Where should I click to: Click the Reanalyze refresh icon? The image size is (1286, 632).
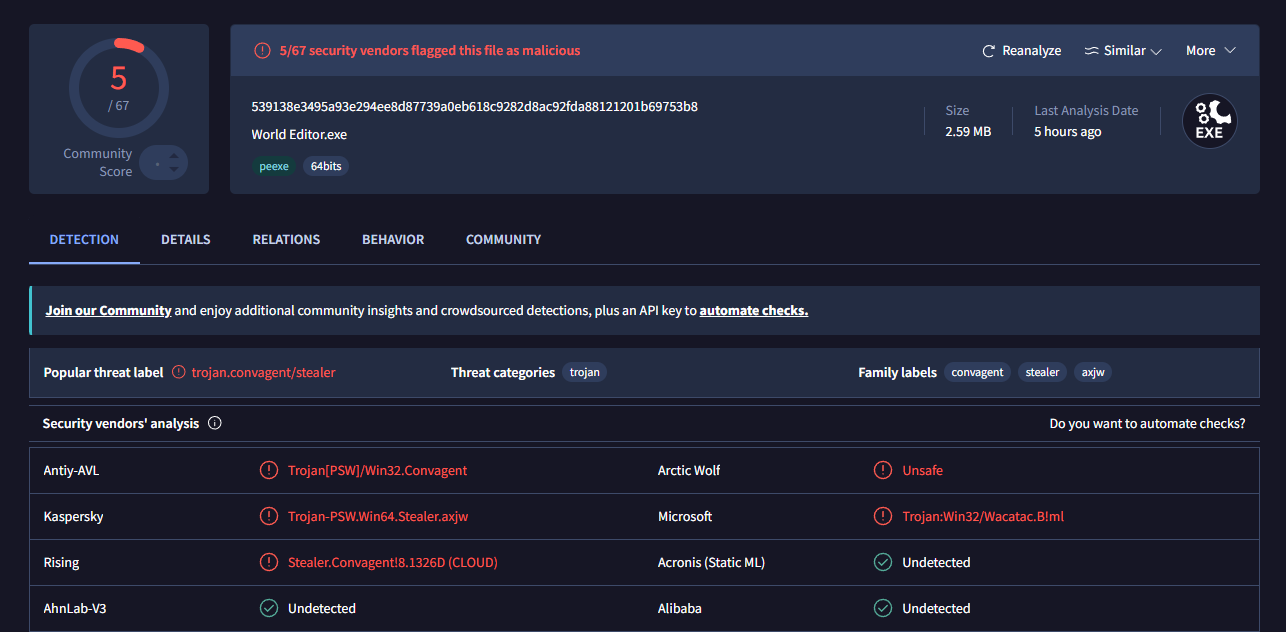tap(989, 51)
